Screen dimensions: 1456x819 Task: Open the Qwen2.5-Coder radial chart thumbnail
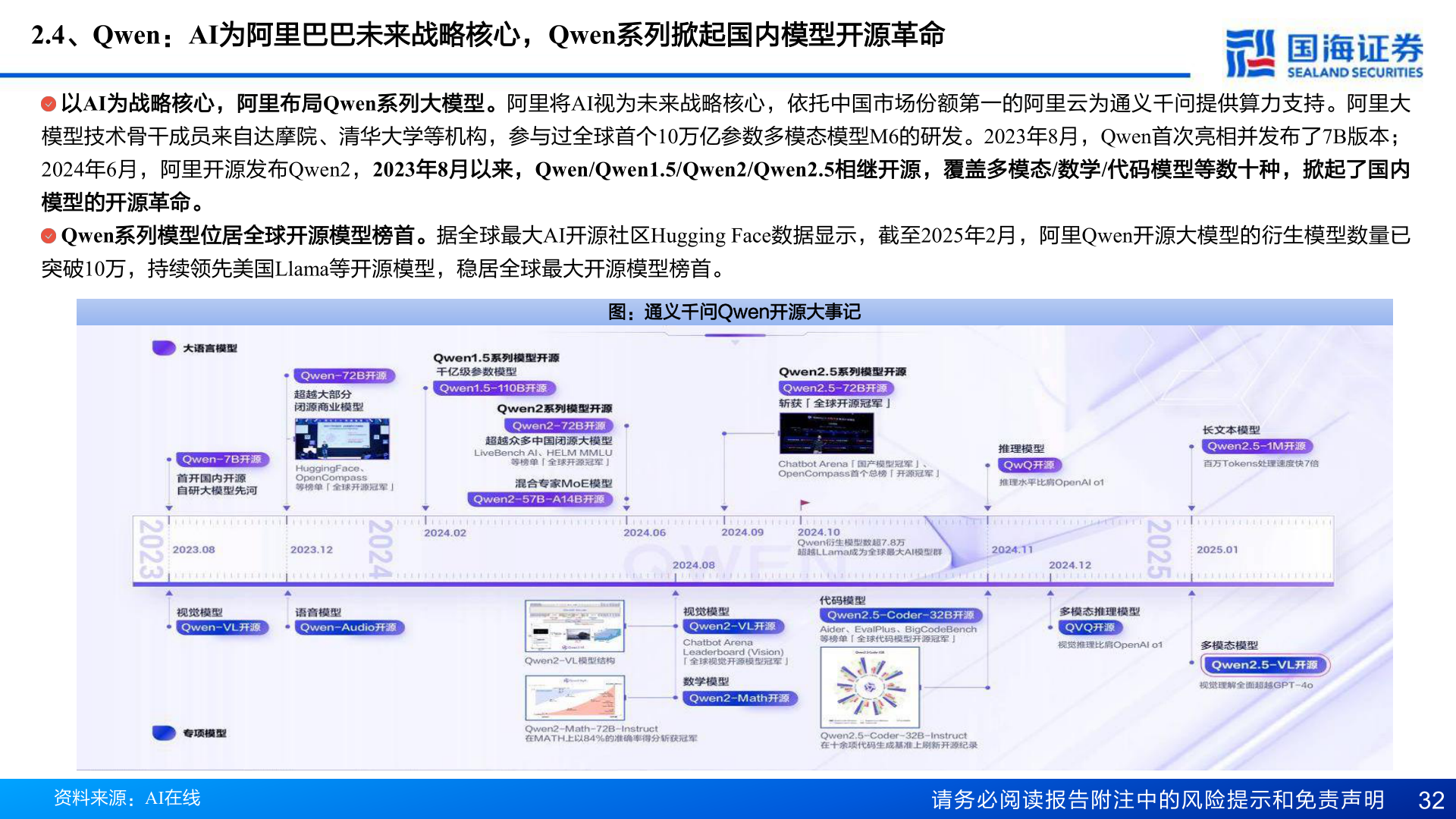pyautogui.click(x=870, y=687)
